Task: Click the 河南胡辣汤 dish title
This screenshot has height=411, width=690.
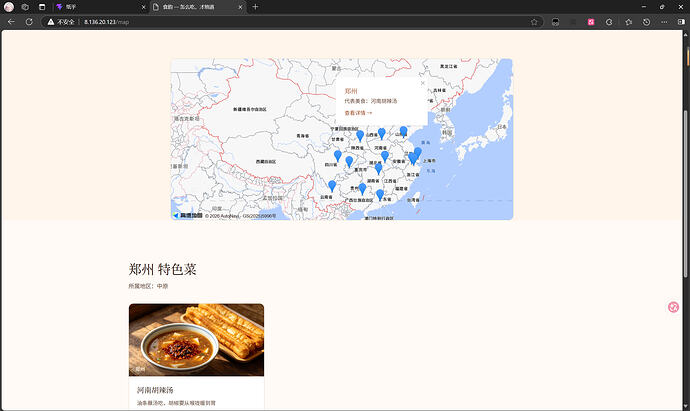Action: point(155,390)
